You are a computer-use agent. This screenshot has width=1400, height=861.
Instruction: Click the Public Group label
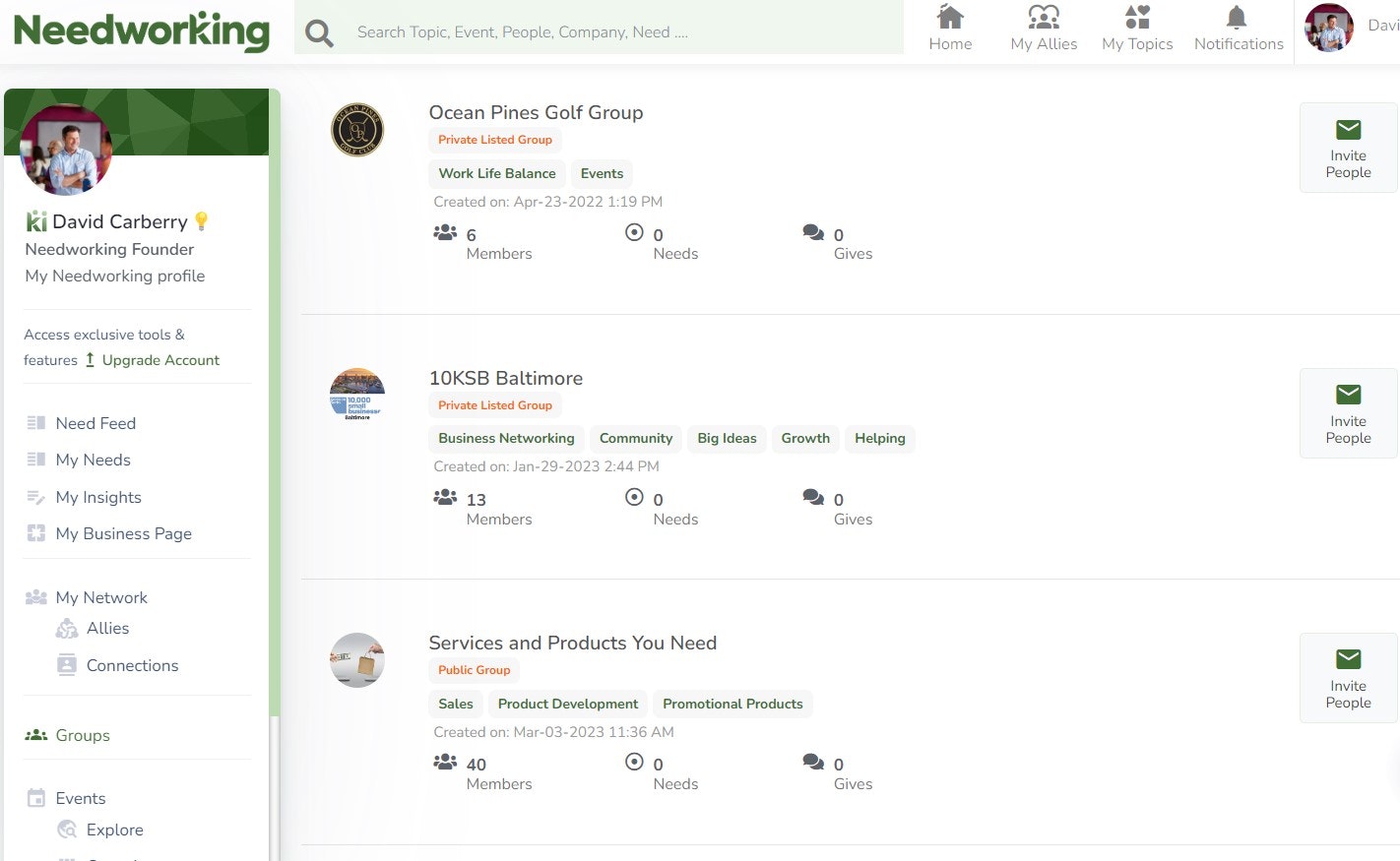coord(475,670)
